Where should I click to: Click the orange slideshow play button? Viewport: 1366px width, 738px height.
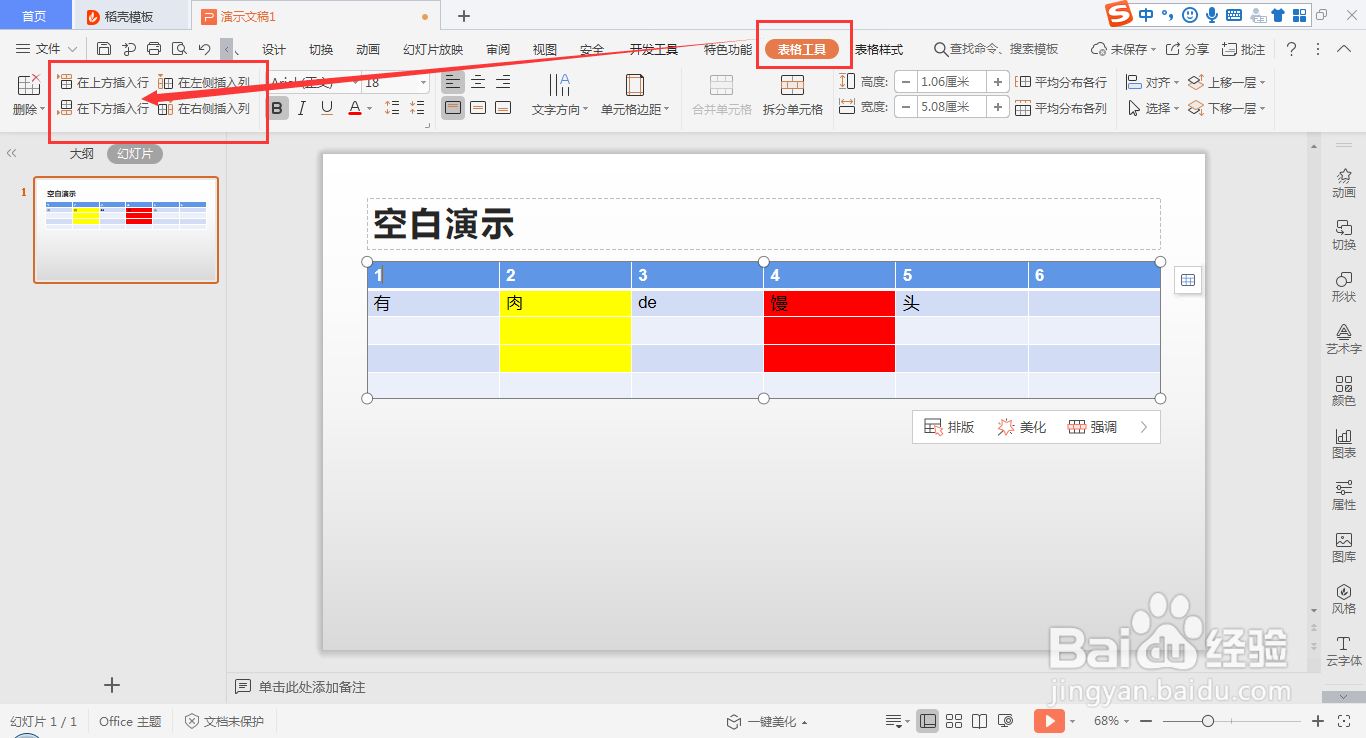tap(1049, 720)
